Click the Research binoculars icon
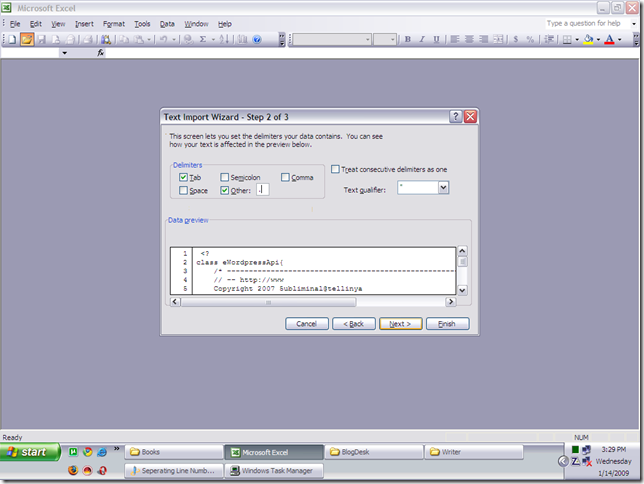Viewport: 644px width, 484px height. tap(106, 39)
